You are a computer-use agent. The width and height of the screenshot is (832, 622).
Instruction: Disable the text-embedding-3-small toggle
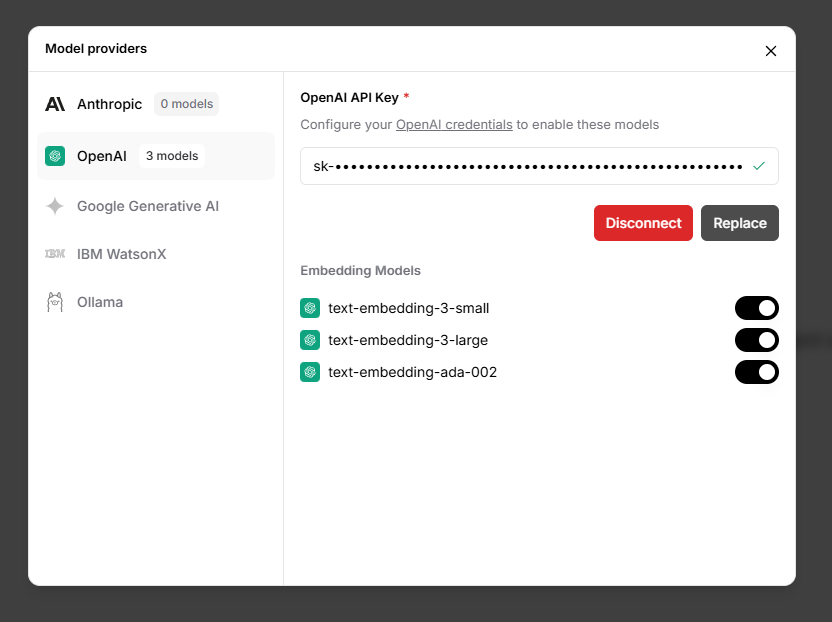point(757,308)
